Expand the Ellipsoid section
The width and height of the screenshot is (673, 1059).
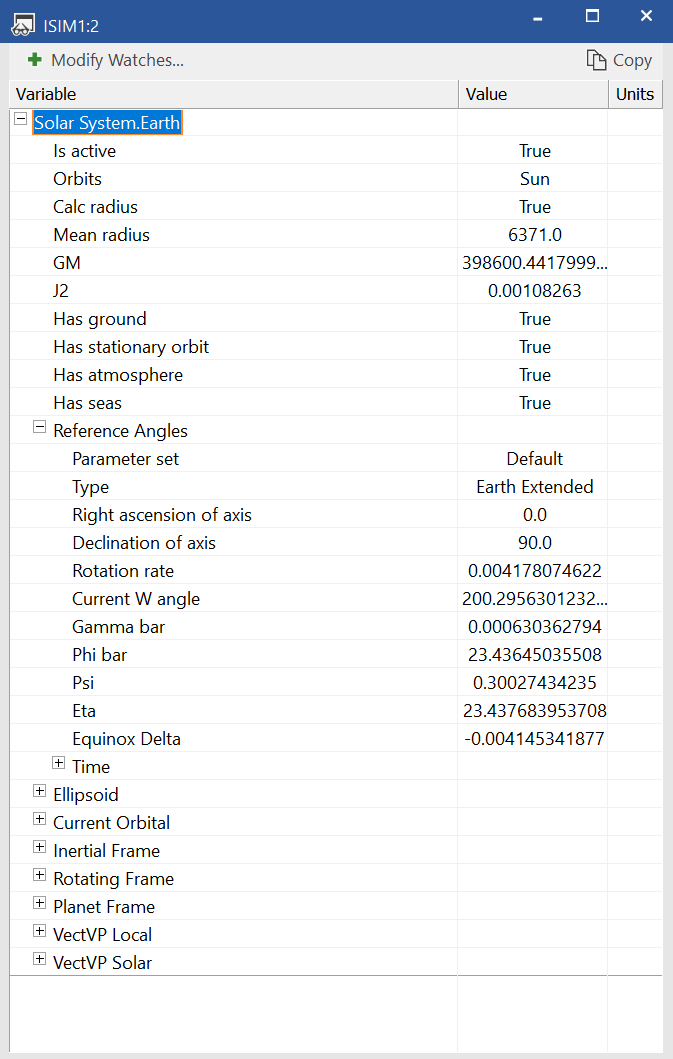point(40,791)
